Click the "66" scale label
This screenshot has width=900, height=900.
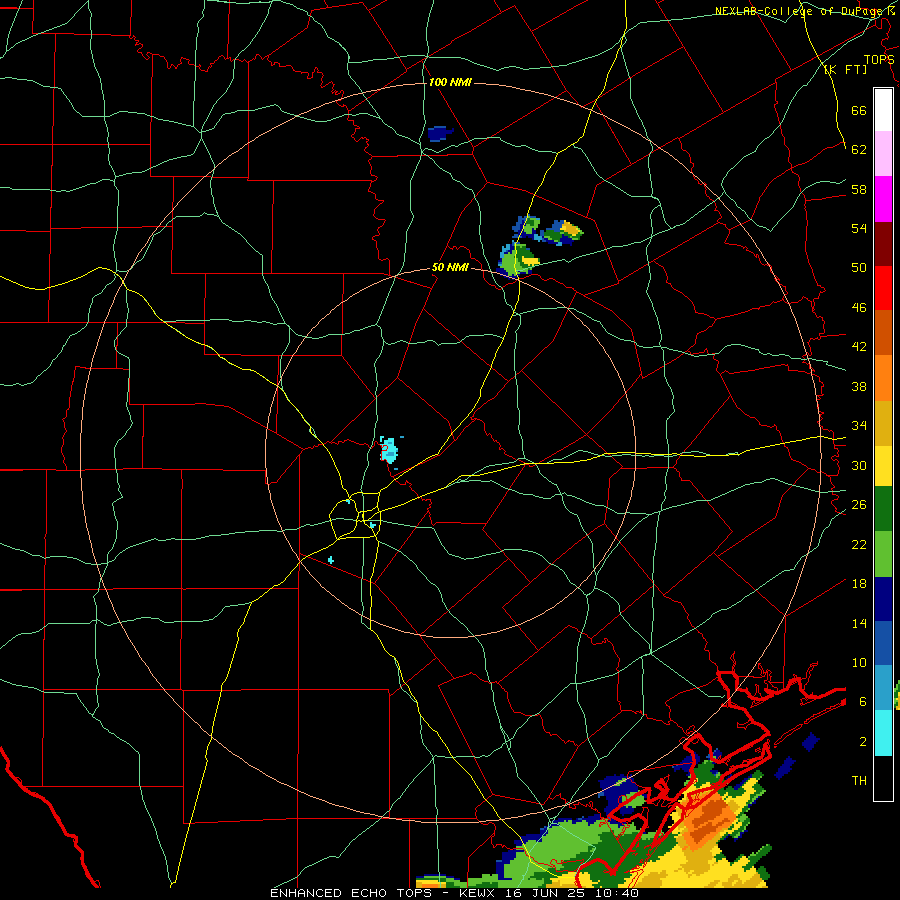click(859, 110)
